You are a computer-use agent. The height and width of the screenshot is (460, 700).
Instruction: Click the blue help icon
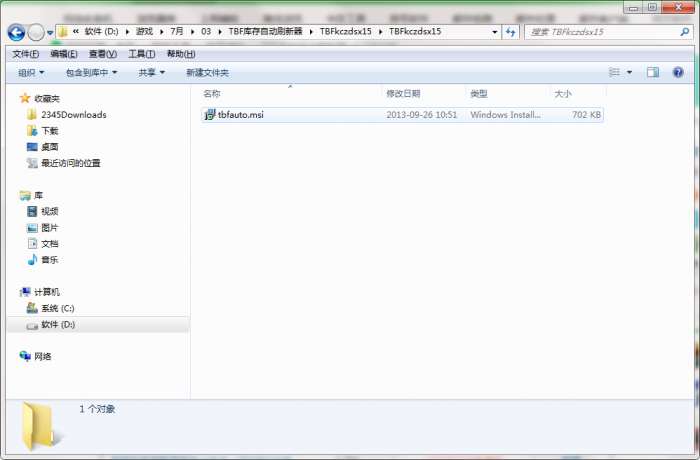(x=678, y=72)
